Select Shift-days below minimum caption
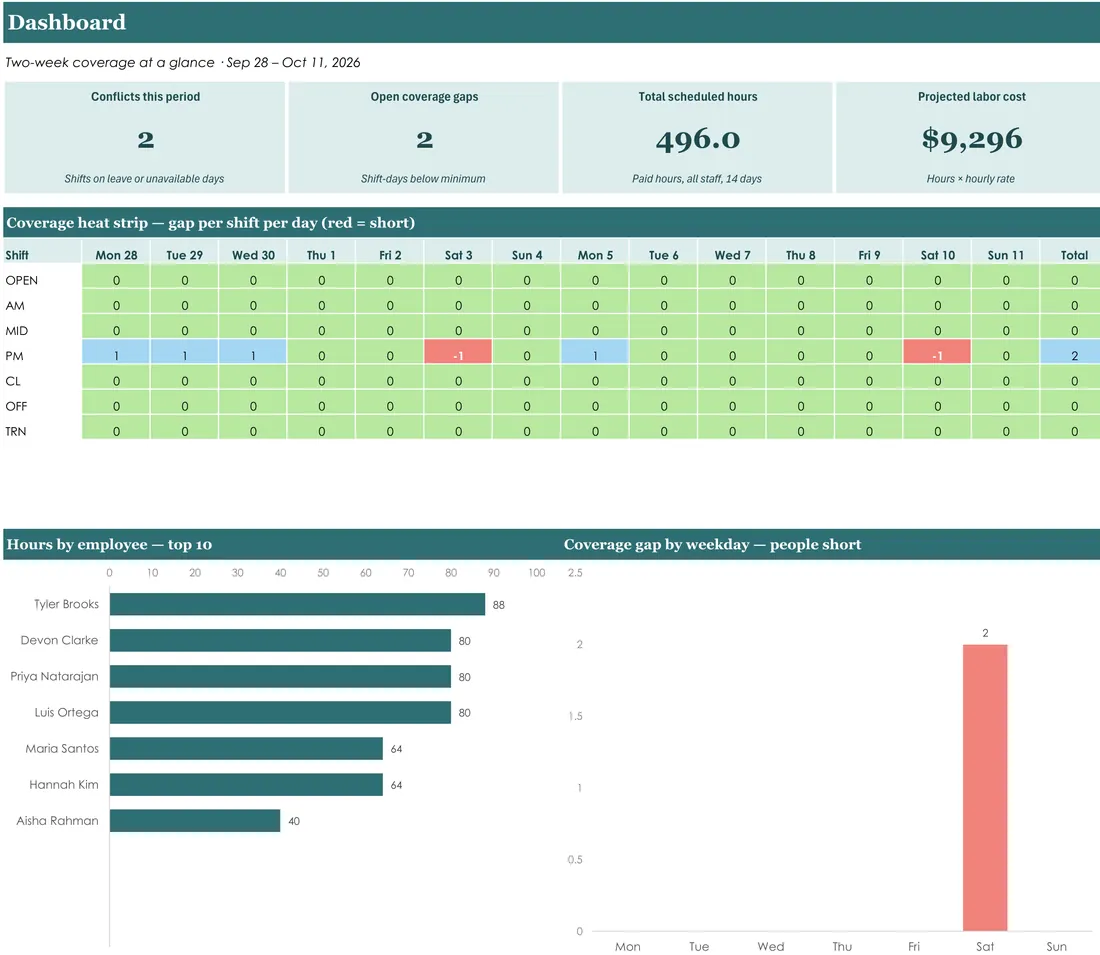The width and height of the screenshot is (1100, 955). tap(423, 179)
